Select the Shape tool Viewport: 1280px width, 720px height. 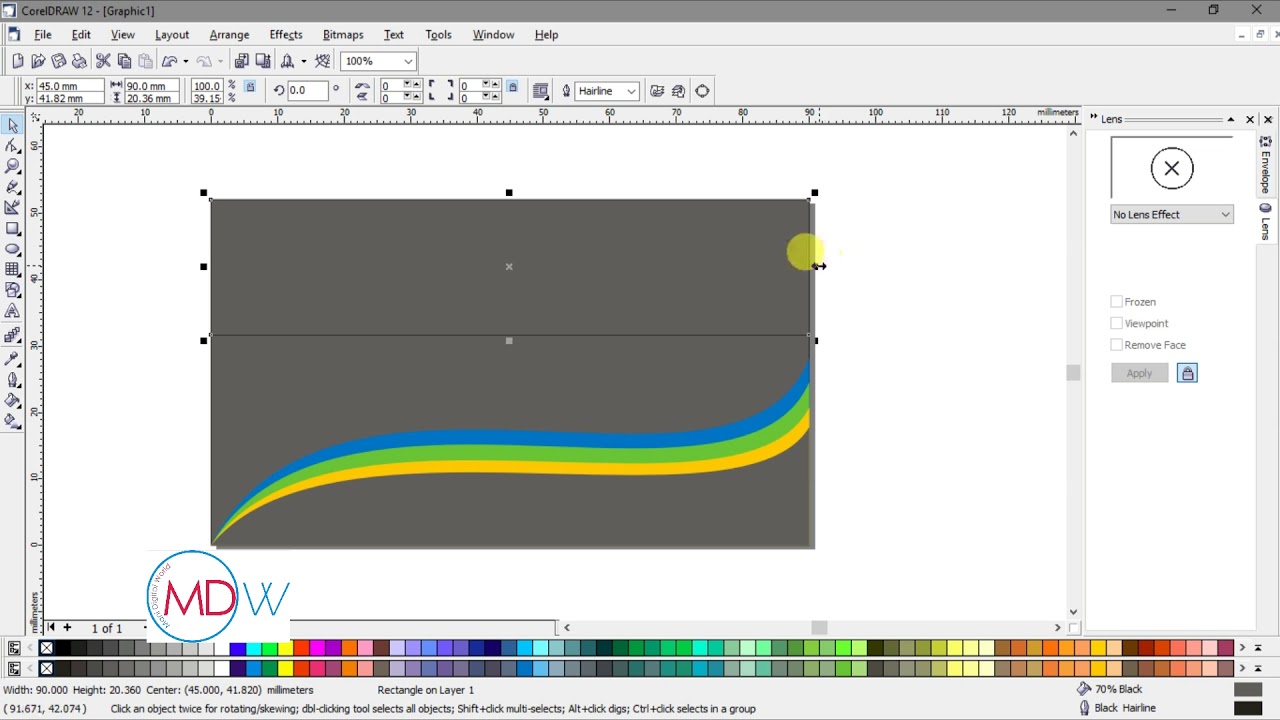12,146
